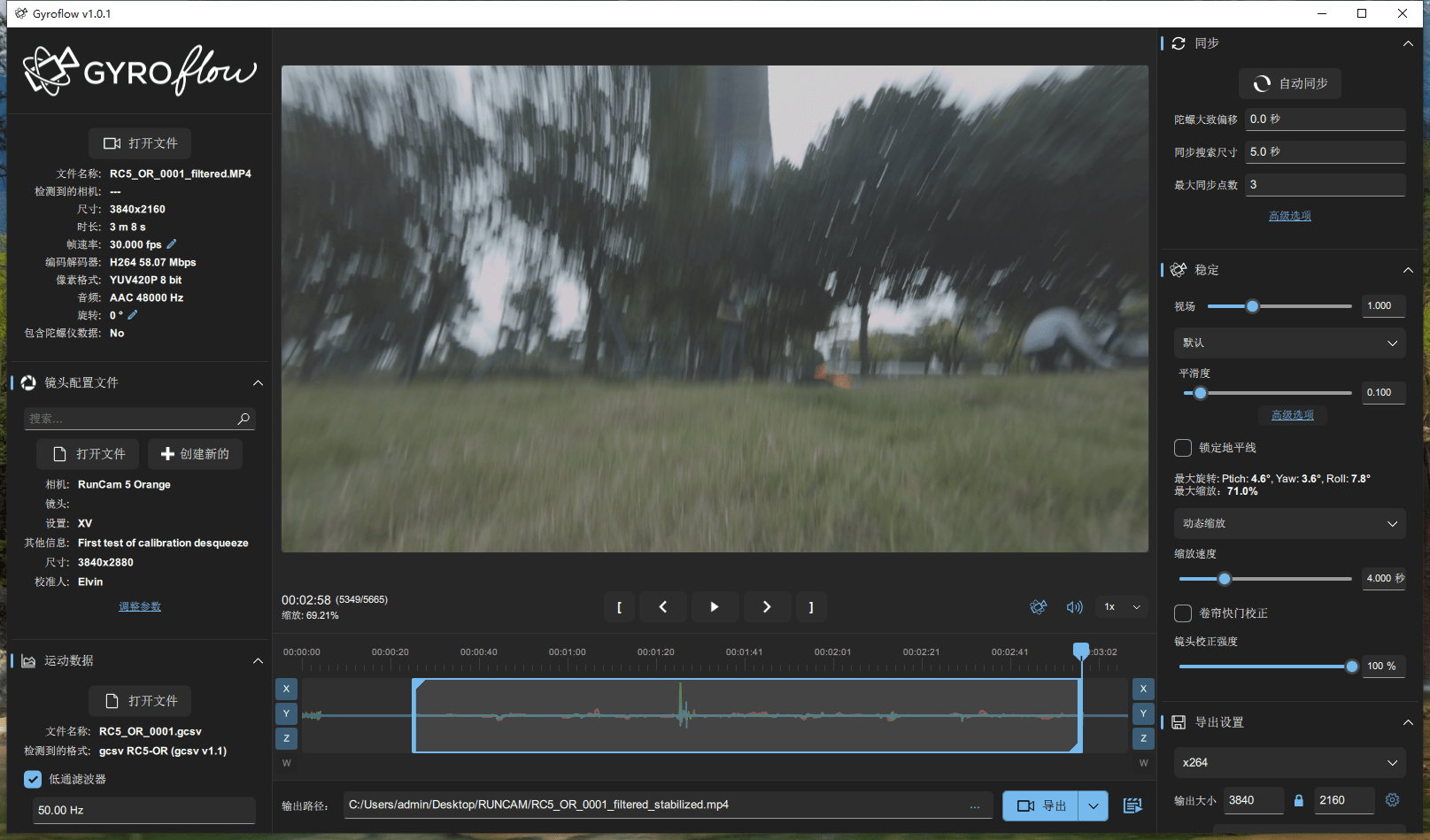
Task: Collapse the sync section
Action: click(x=1408, y=43)
